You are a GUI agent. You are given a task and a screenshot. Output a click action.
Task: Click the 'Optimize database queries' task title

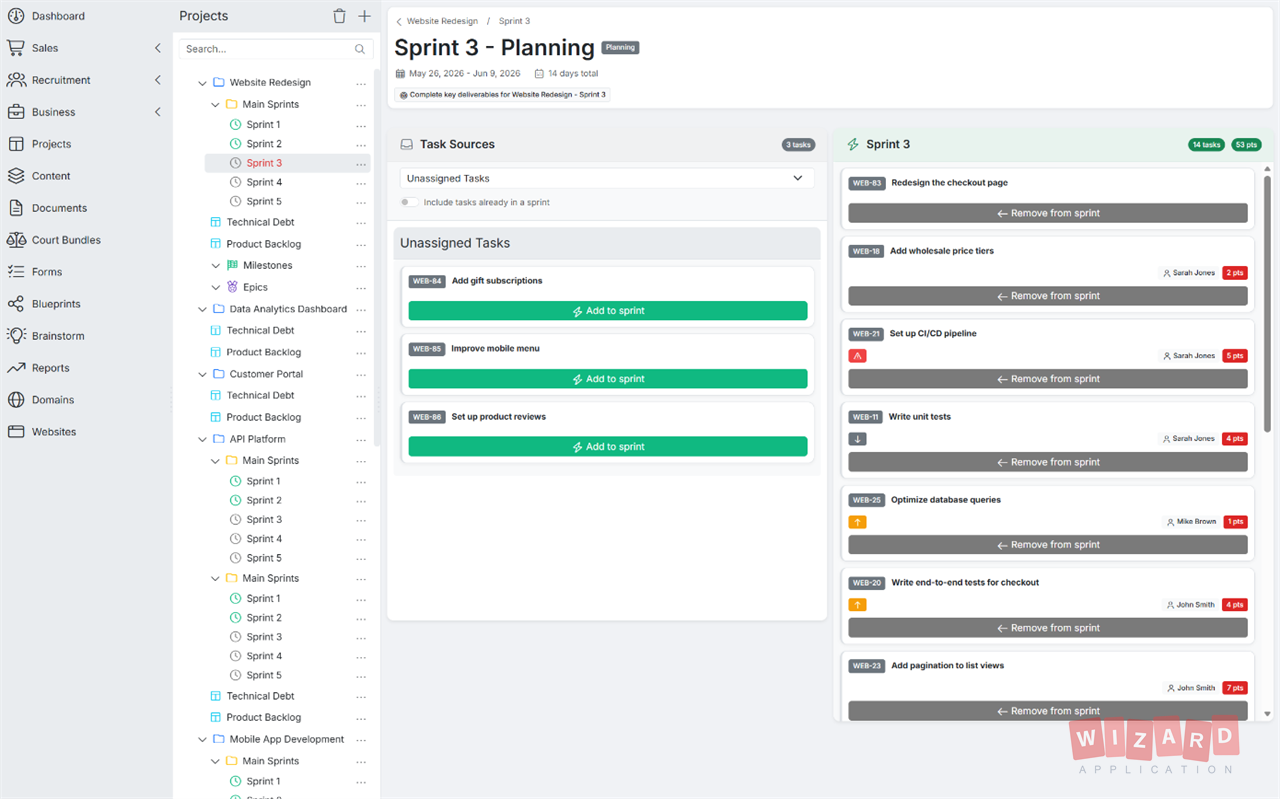pyautogui.click(x=946, y=500)
